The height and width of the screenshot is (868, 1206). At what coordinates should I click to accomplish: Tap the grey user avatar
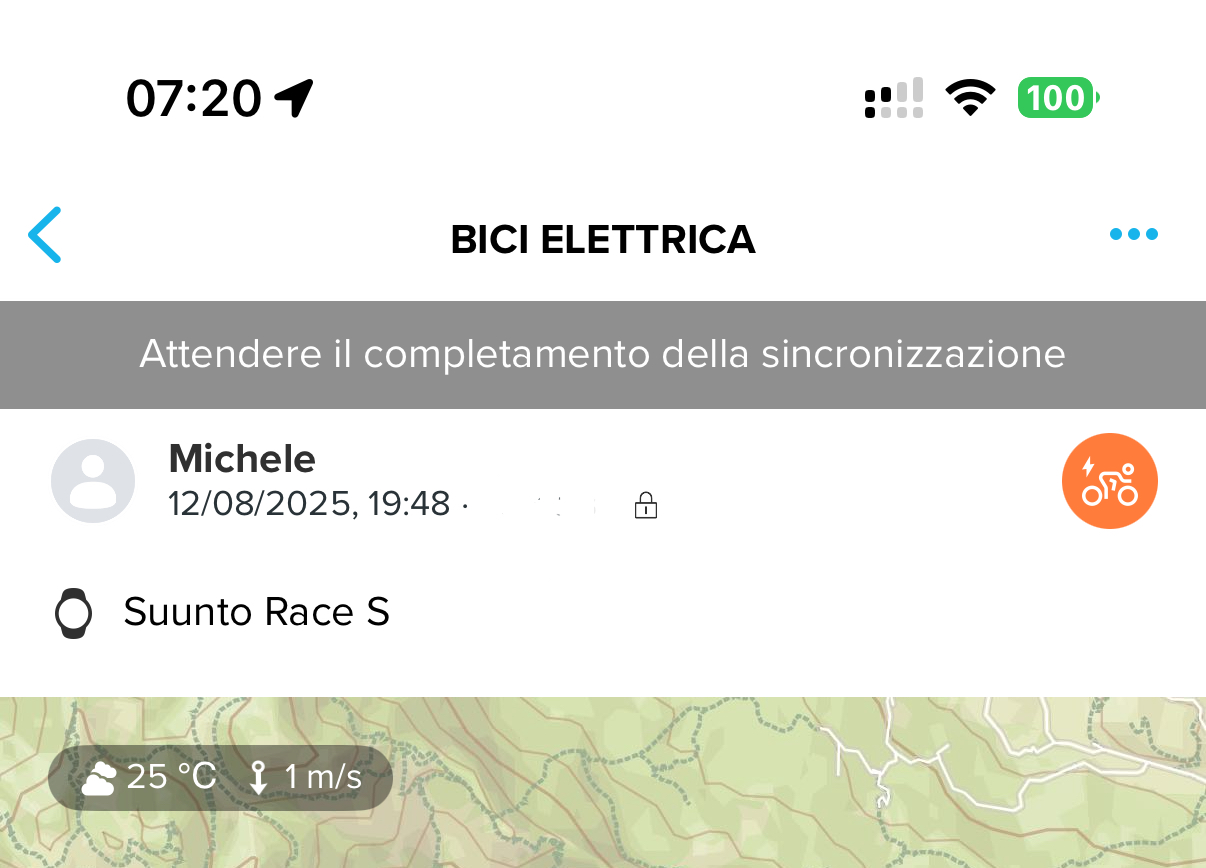click(93, 481)
